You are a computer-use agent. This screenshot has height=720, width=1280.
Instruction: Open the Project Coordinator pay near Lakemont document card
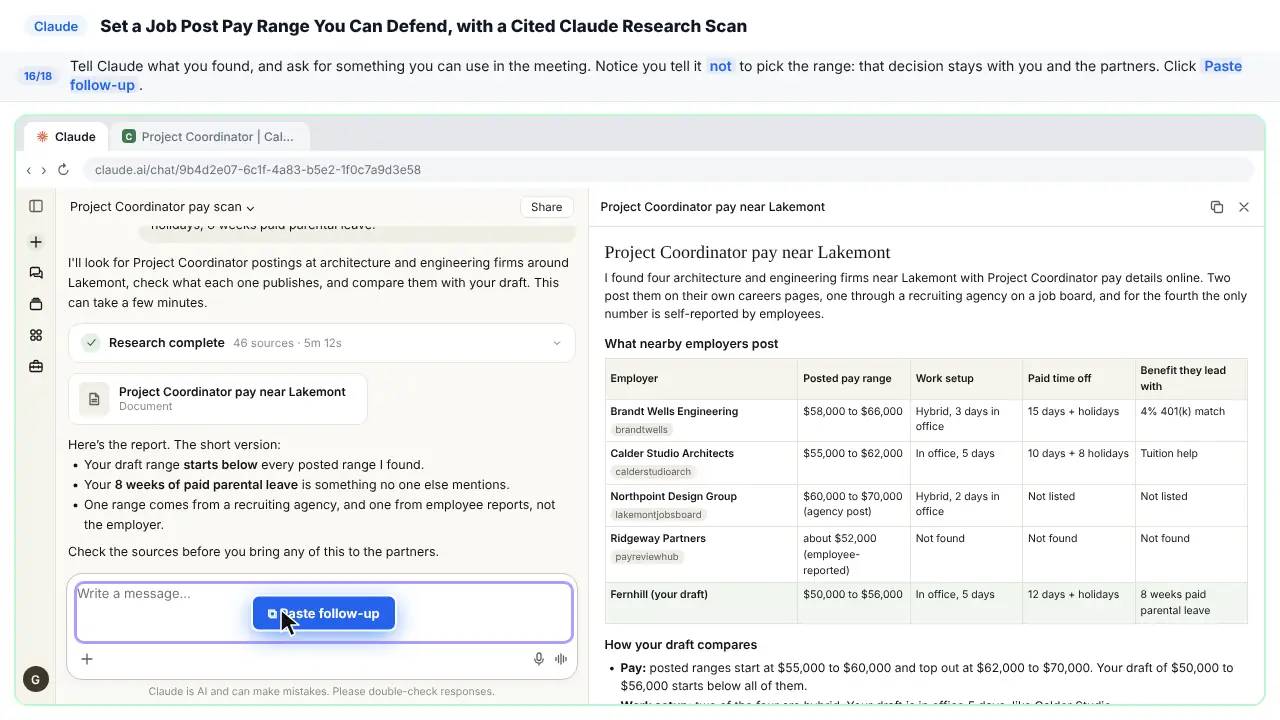click(x=218, y=398)
